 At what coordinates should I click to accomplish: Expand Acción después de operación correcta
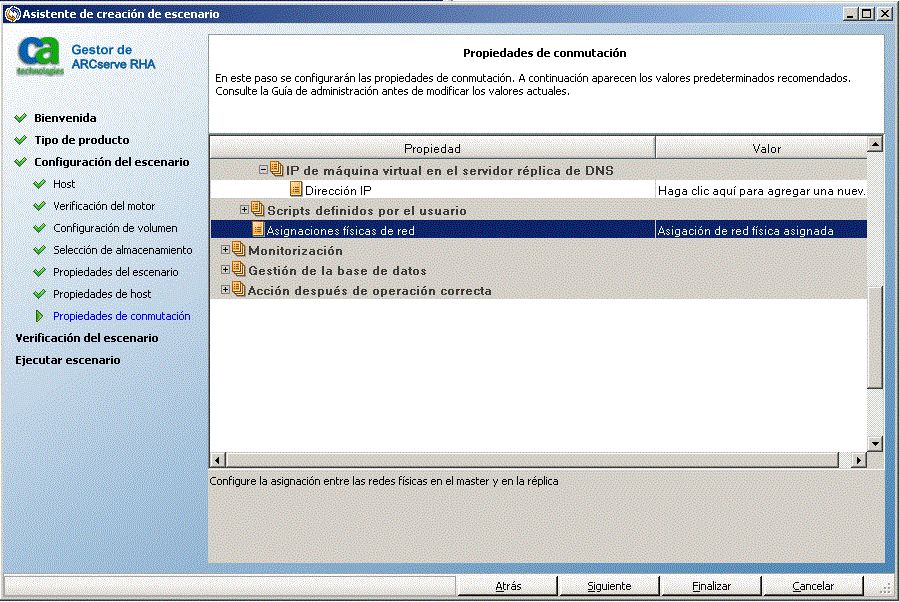(225, 290)
